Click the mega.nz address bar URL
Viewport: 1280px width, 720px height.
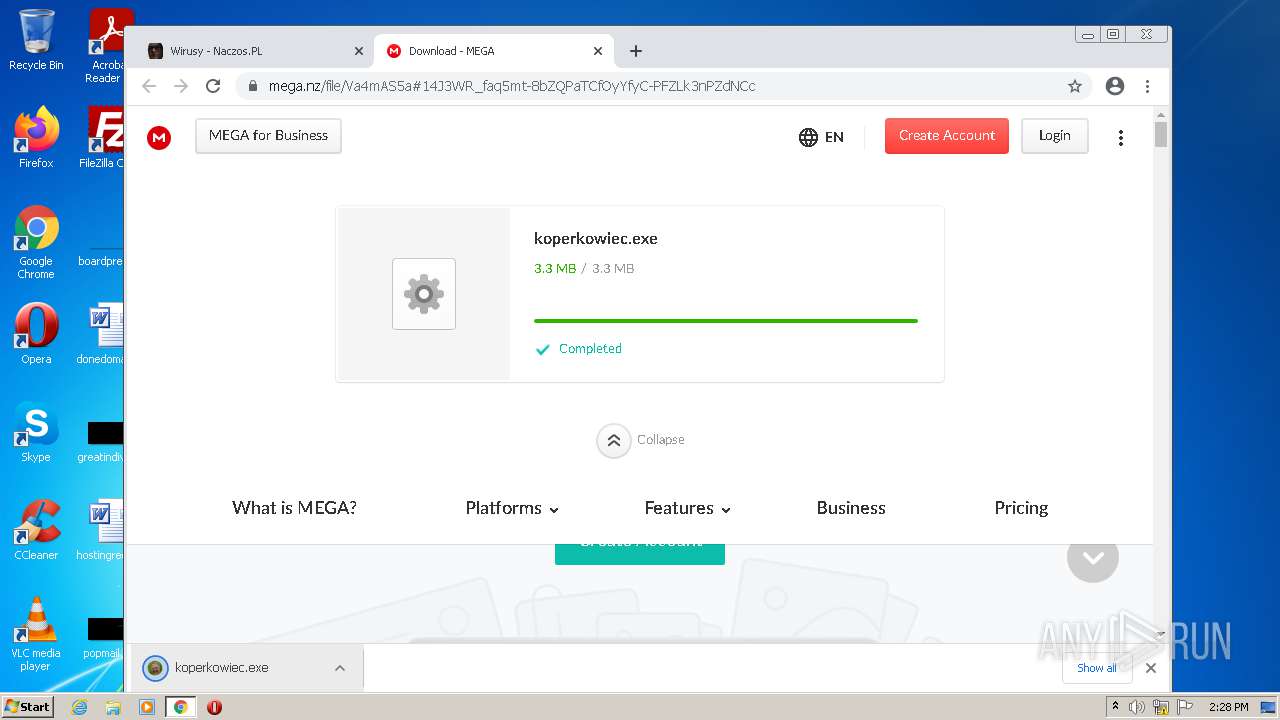pyautogui.click(x=512, y=86)
